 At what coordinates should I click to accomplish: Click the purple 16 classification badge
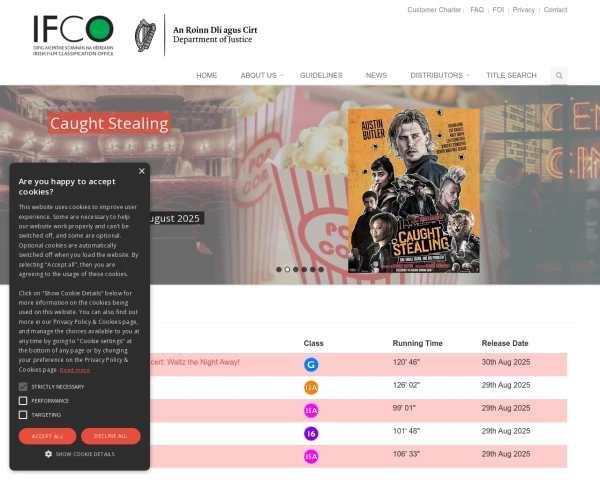pyautogui.click(x=311, y=433)
